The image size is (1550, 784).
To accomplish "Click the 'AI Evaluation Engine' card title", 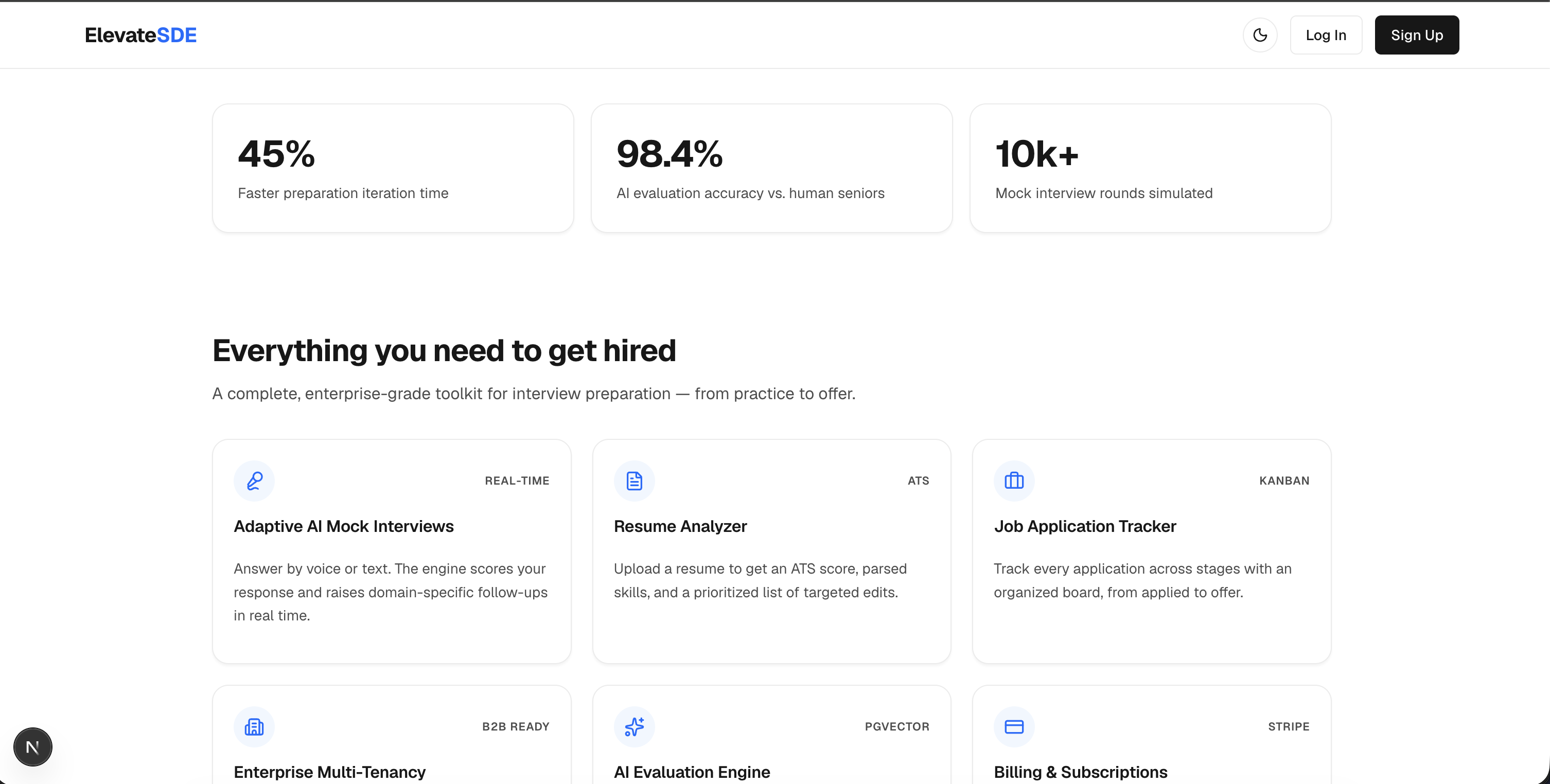I will [692, 772].
